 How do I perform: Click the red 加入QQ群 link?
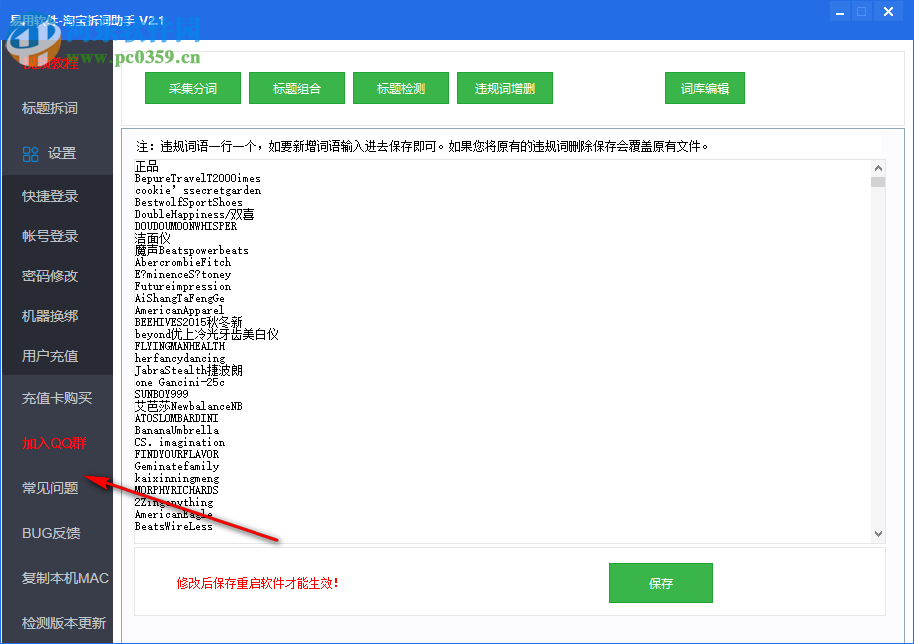[54, 444]
